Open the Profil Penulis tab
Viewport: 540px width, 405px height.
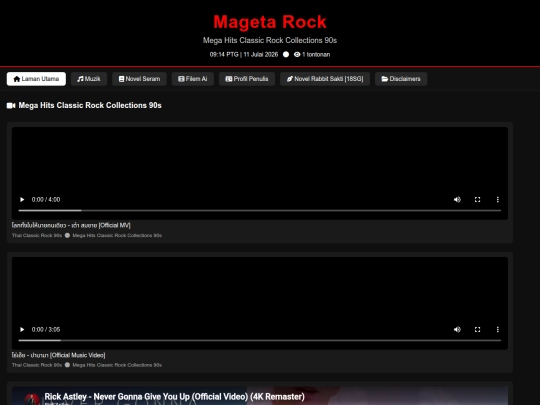click(x=247, y=79)
